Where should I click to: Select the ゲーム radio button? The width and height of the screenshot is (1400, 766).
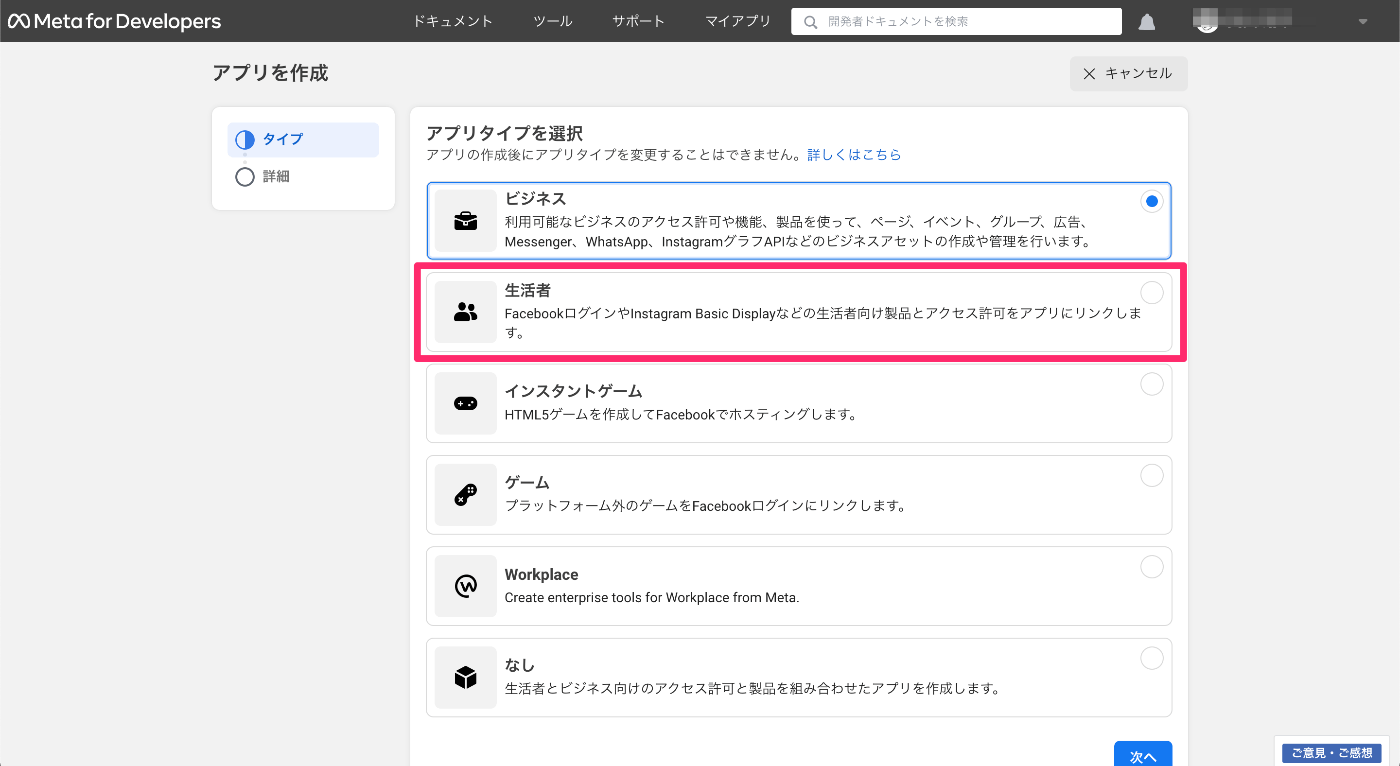coord(1152,475)
